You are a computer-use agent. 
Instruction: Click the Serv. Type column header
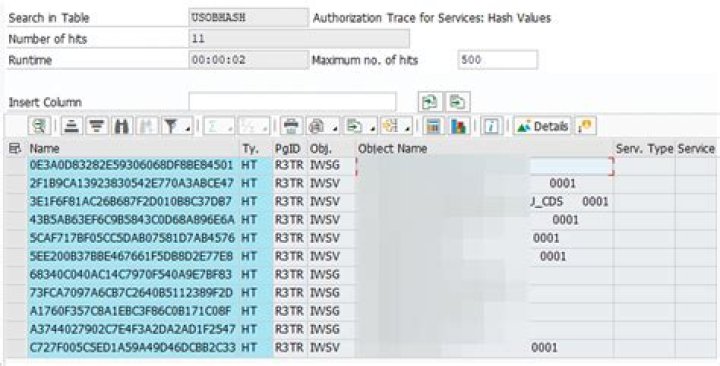point(644,148)
